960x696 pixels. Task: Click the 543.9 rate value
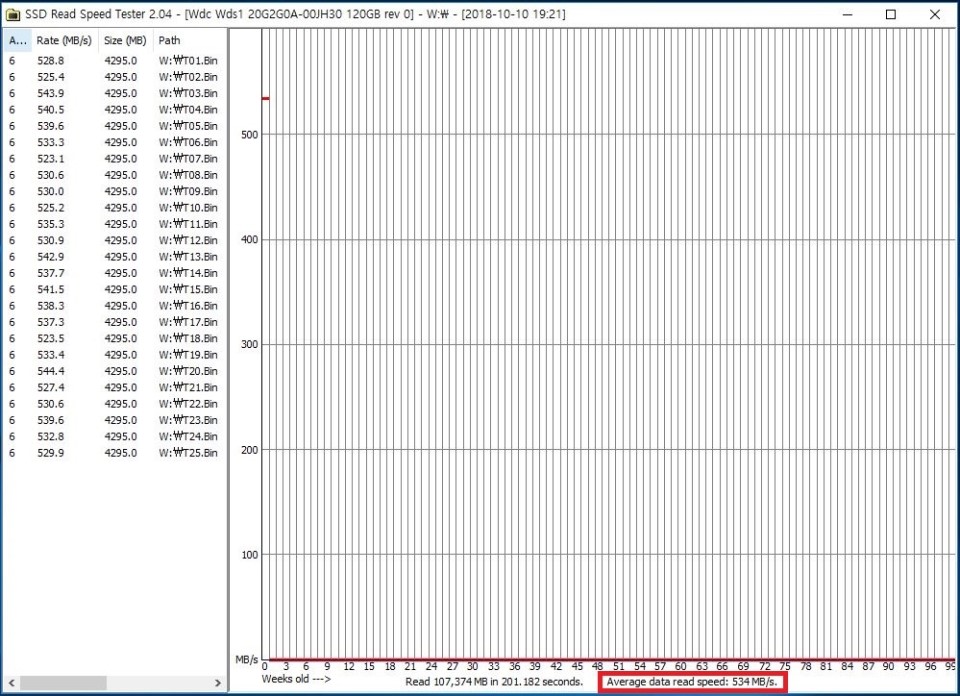tap(50, 93)
